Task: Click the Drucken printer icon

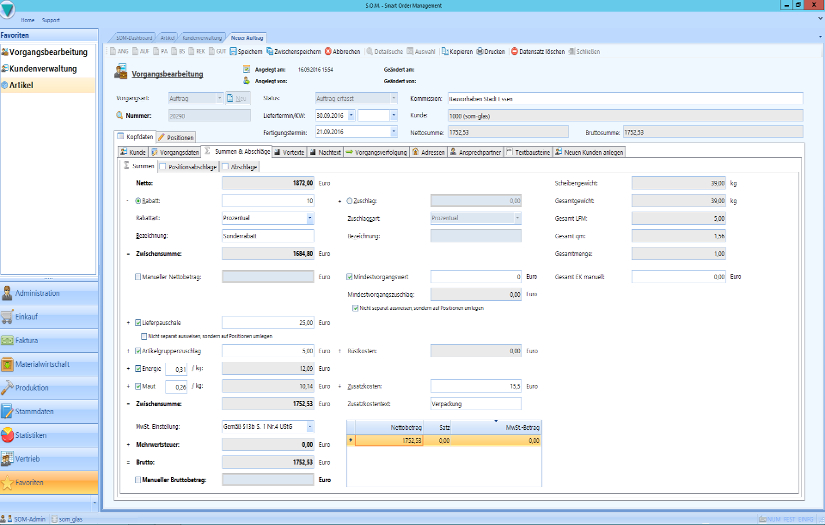Action: 479,51
